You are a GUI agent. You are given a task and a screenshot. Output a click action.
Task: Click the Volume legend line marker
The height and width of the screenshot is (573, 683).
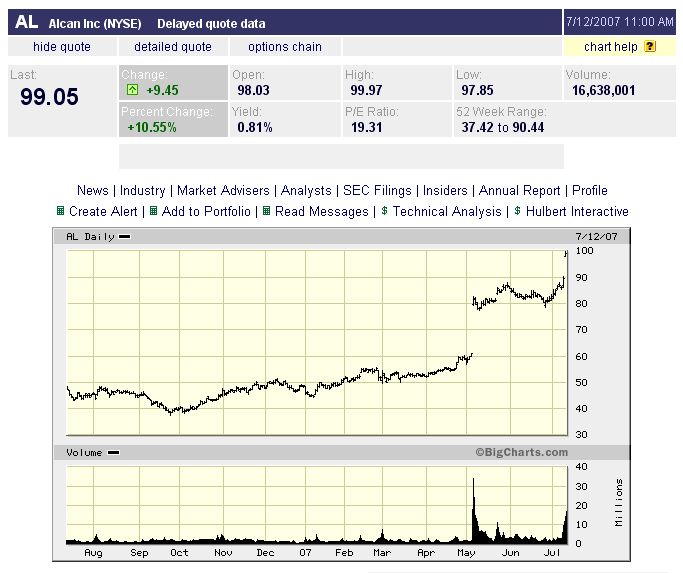pos(113,453)
